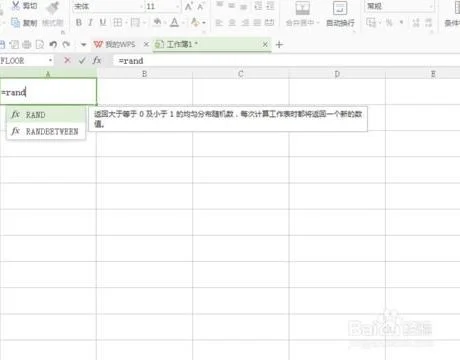Click the wrap text icon above 自动换行
Image resolution: width=460 pixels, height=360 pixels.
click(x=340, y=8)
